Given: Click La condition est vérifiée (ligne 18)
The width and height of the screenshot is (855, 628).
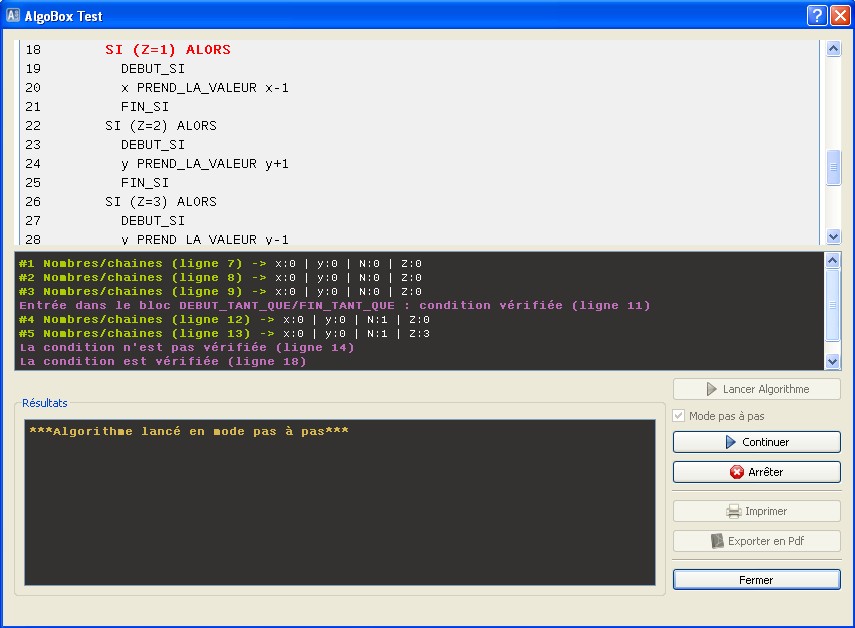Looking at the screenshot, I should (x=162, y=361).
